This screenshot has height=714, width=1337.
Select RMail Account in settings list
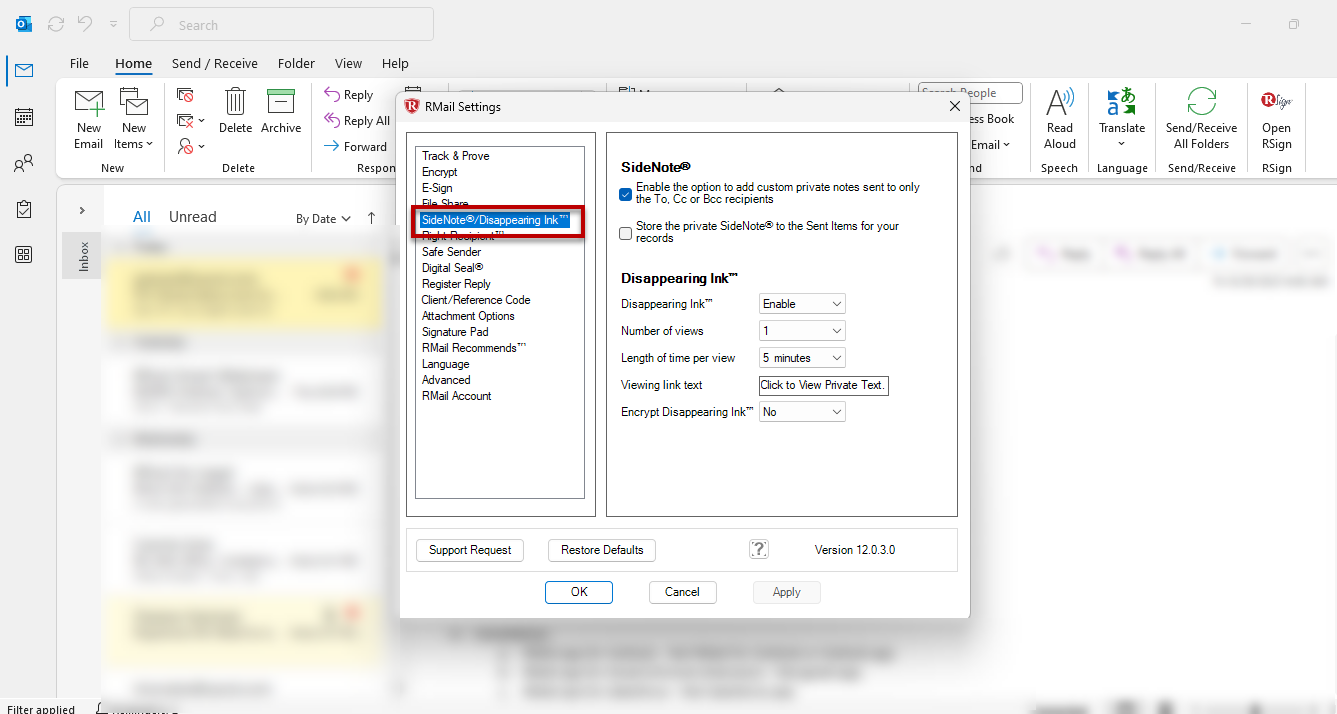[456, 396]
